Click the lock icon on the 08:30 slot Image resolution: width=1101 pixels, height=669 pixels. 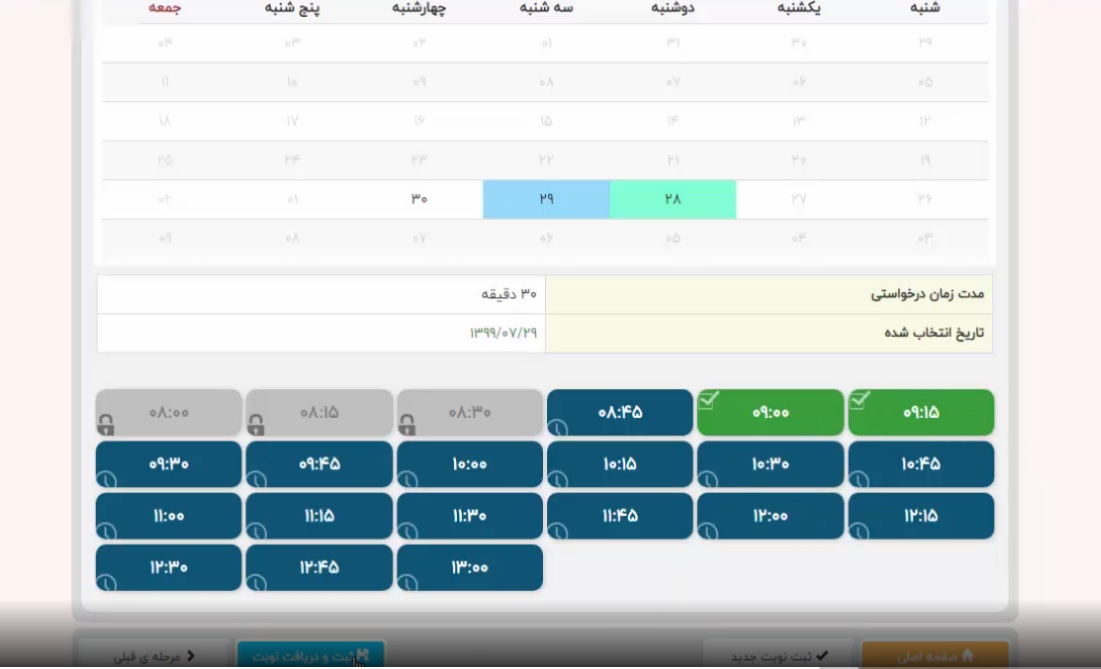(407, 427)
